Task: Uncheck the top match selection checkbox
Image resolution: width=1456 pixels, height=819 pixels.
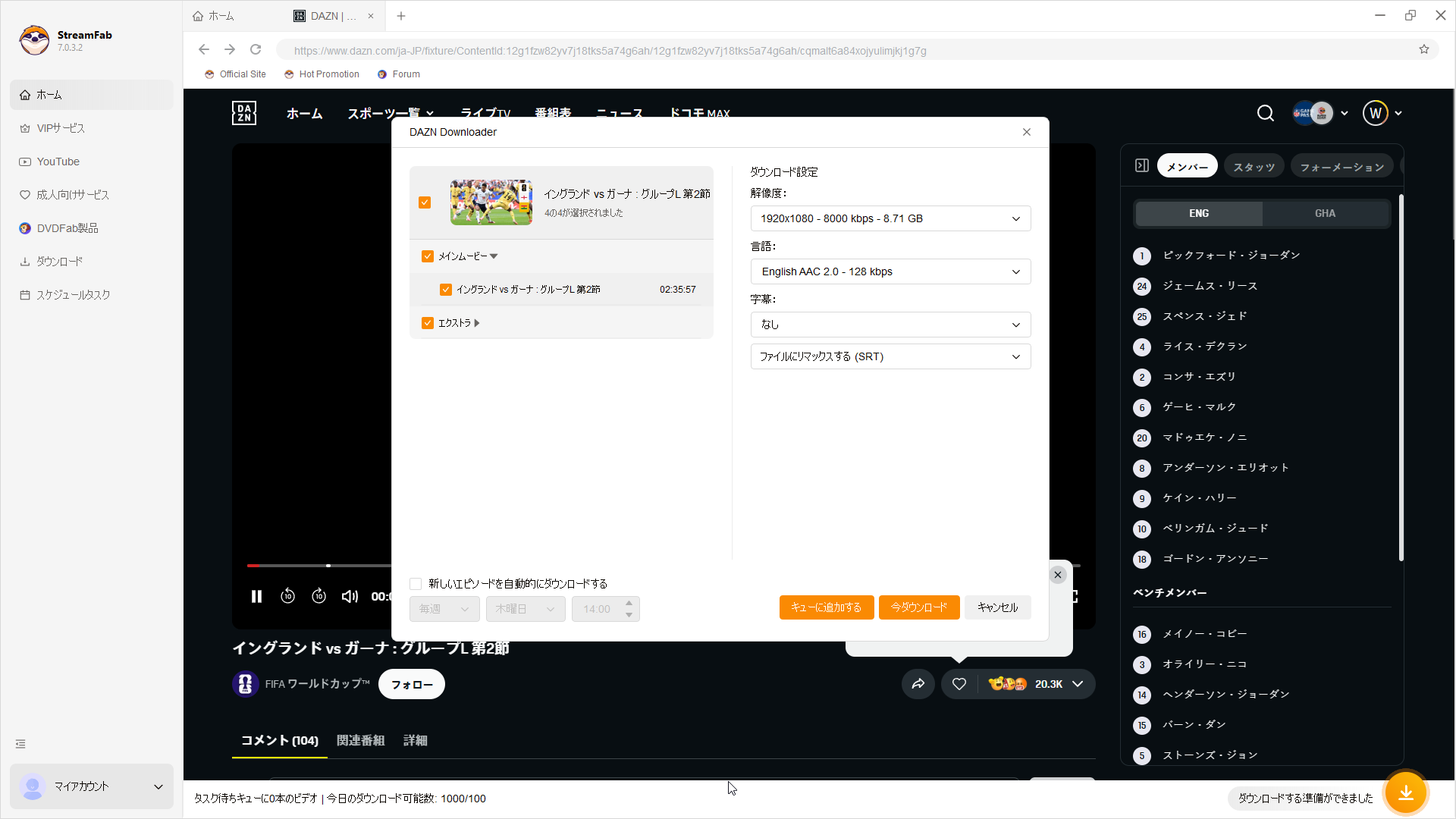Action: click(425, 202)
